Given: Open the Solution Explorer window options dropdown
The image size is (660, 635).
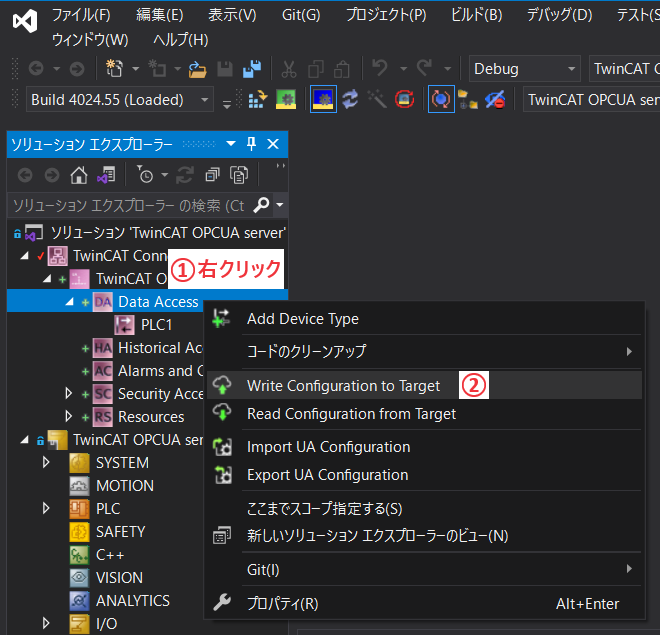Looking at the screenshot, I should click(231, 144).
